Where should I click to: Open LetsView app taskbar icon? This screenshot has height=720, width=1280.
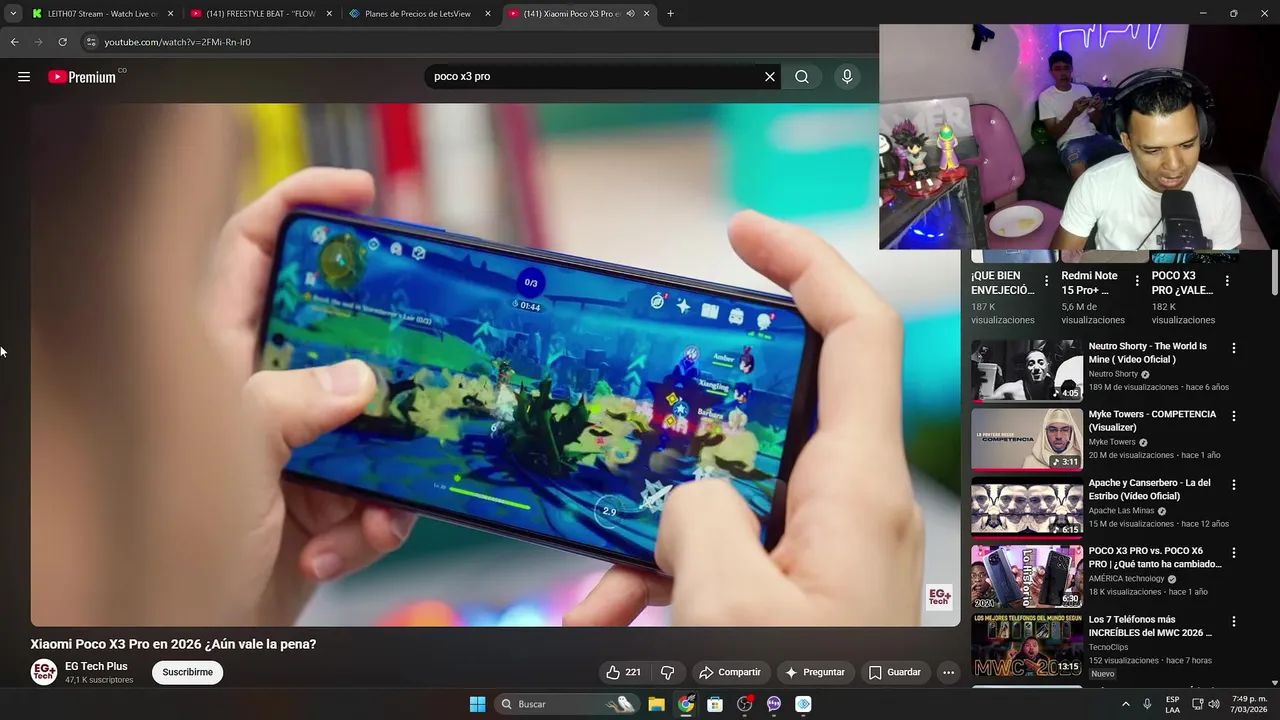[x=803, y=704]
